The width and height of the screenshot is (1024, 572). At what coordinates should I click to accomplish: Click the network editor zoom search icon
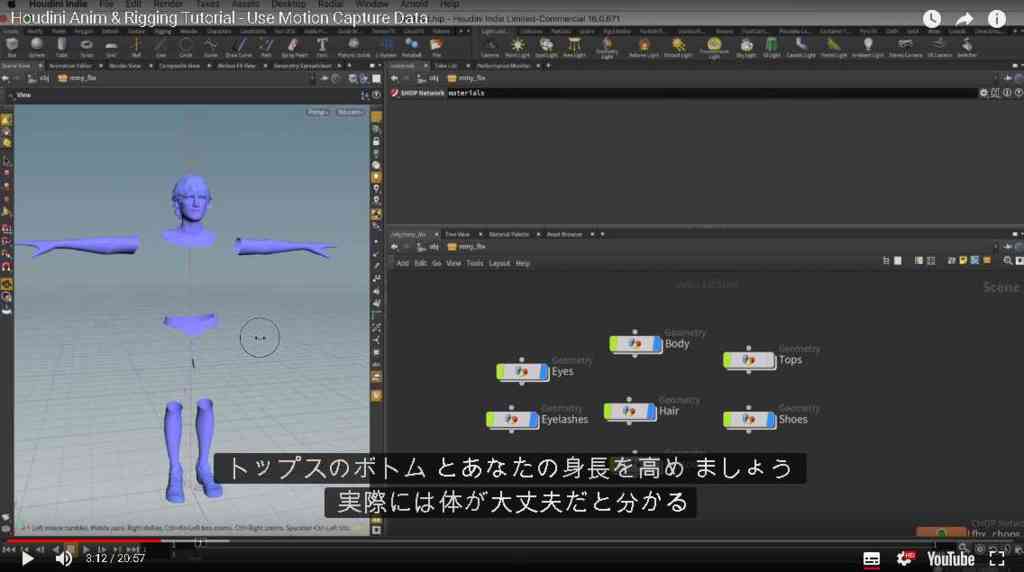pyautogui.click(x=1008, y=261)
